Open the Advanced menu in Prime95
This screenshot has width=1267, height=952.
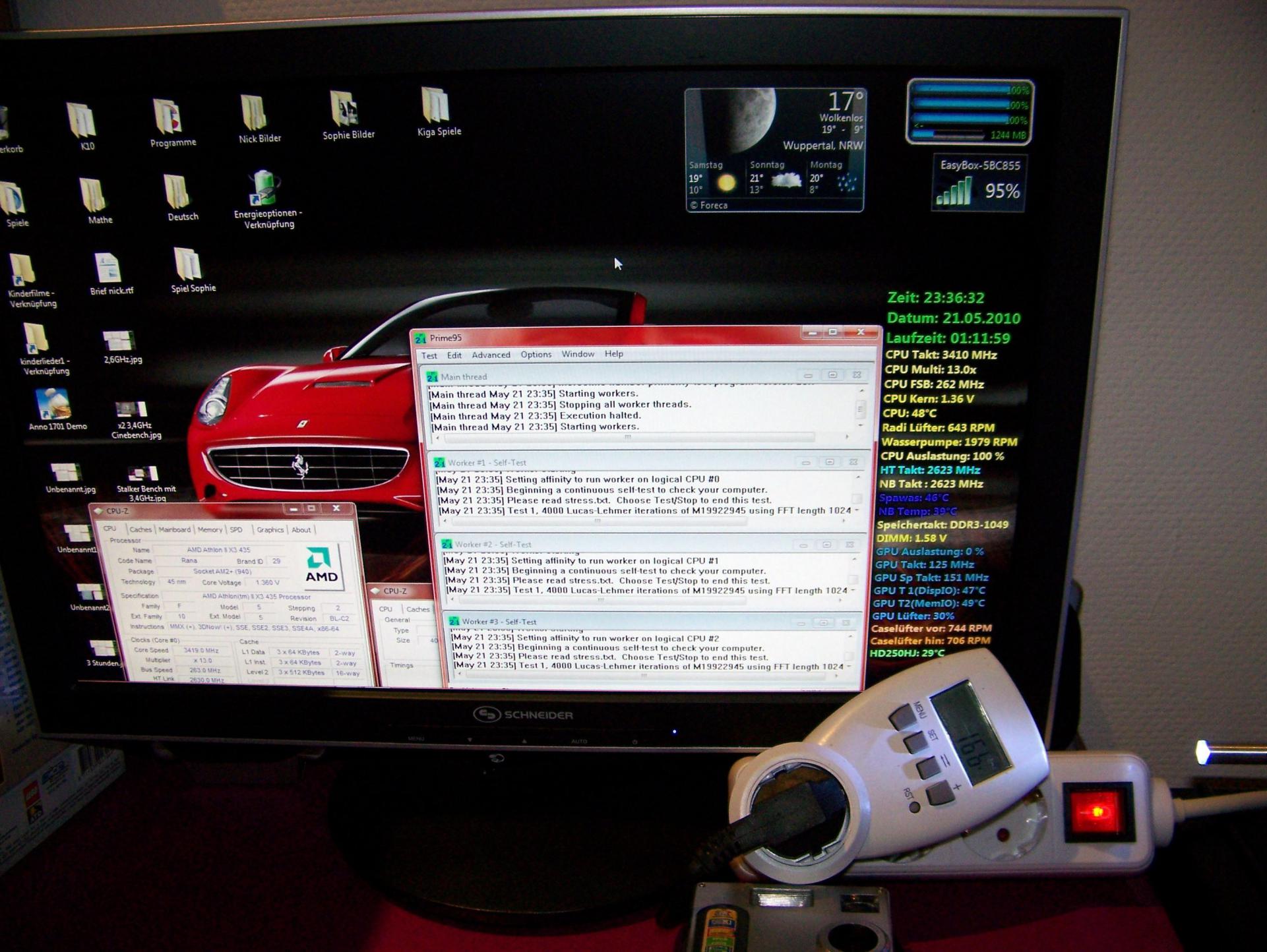(491, 355)
